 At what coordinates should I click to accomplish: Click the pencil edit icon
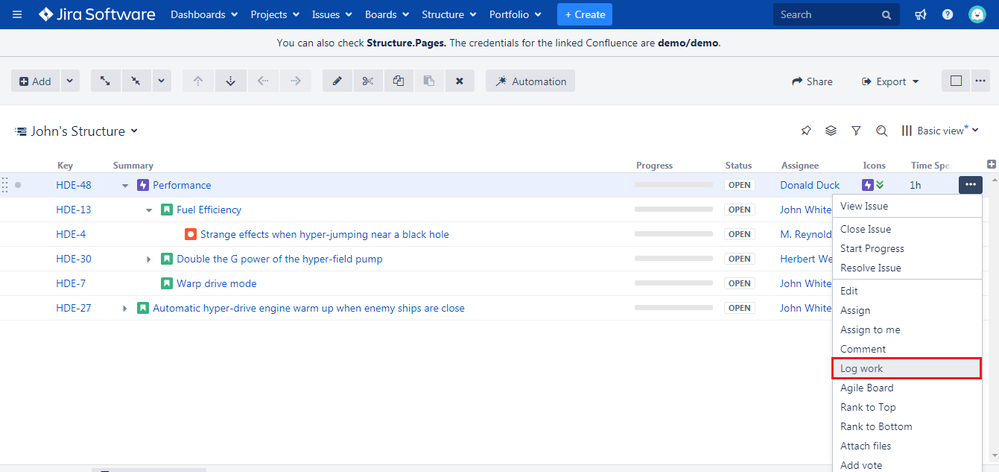[338, 81]
